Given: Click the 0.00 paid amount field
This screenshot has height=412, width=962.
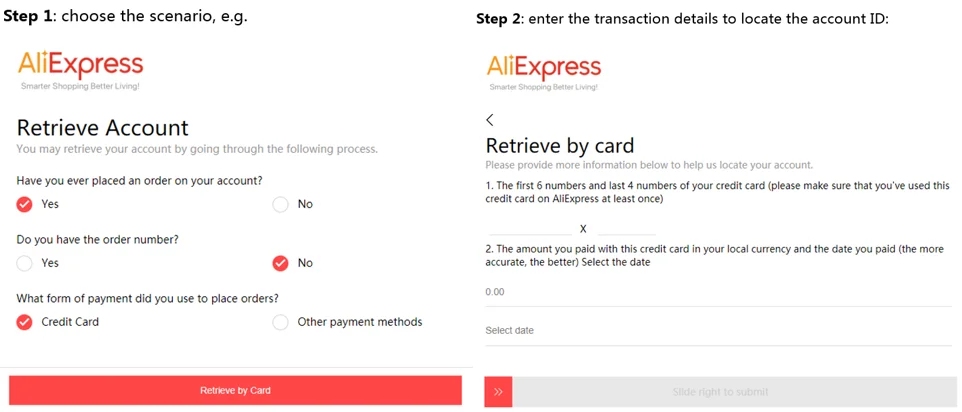Looking at the screenshot, I should [x=718, y=292].
